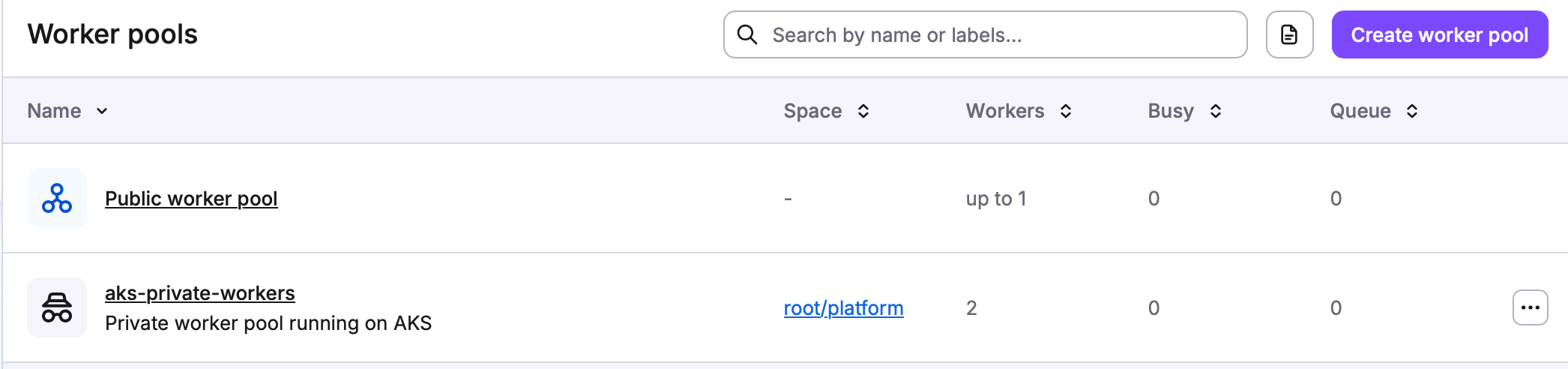Open the Public worker pool link

(191, 199)
